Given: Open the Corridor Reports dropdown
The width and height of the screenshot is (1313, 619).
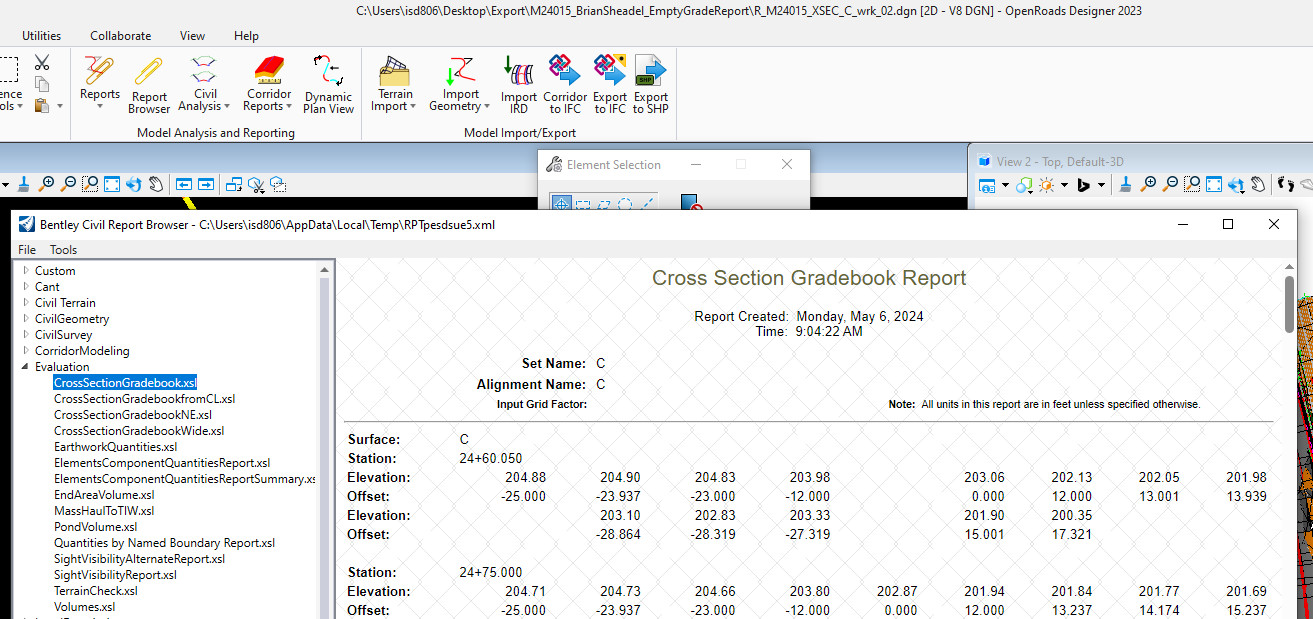Looking at the screenshot, I should pyautogui.click(x=269, y=84).
